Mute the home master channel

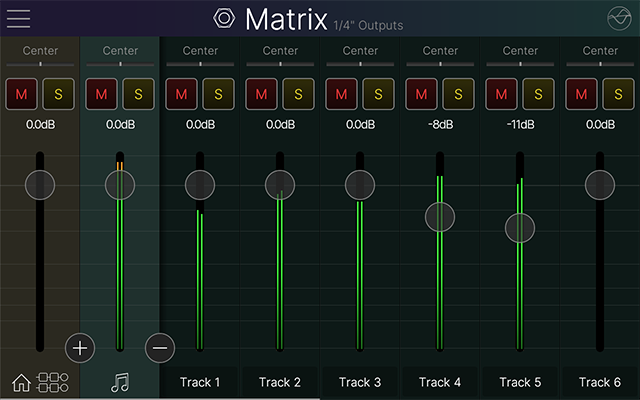(21, 94)
